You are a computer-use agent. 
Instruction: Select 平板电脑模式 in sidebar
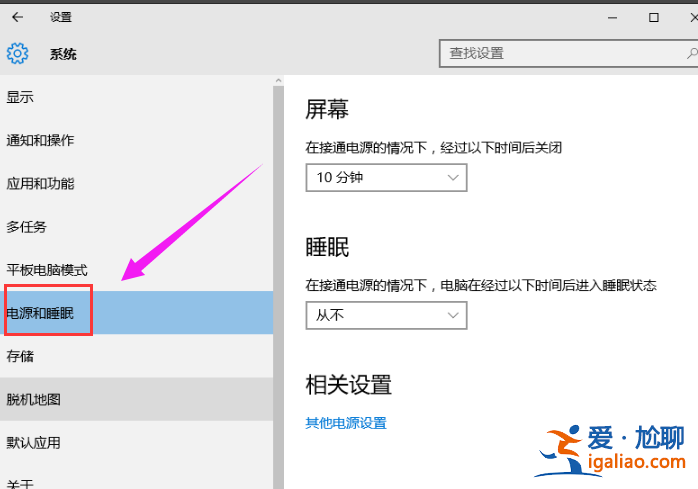(136, 270)
